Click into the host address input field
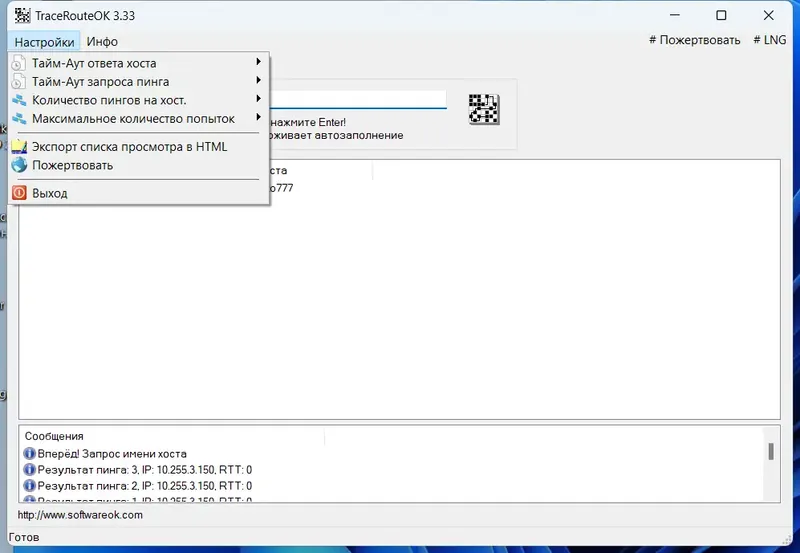The height and width of the screenshot is (553, 800). point(358,99)
